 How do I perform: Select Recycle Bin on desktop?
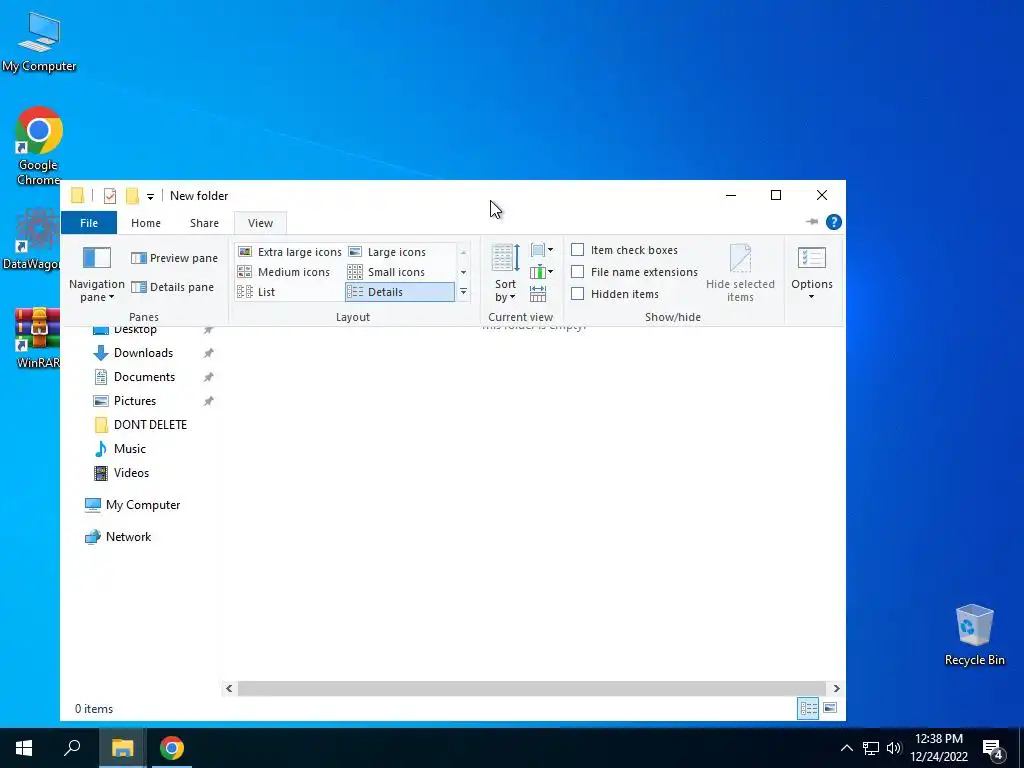pyautogui.click(x=974, y=635)
